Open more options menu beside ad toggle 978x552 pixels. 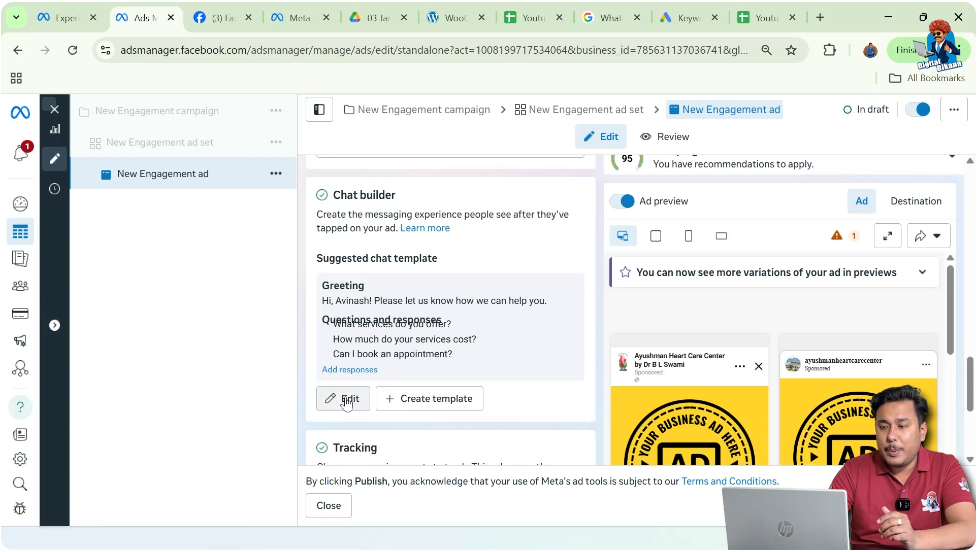tap(954, 110)
